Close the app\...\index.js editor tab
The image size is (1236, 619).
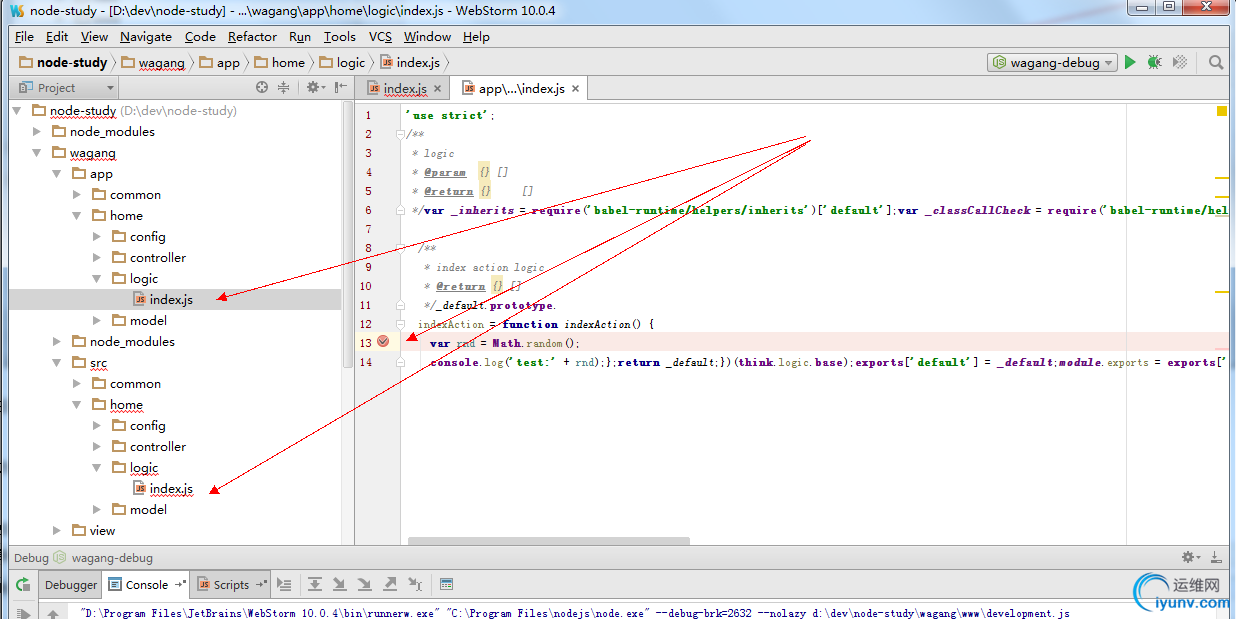[x=575, y=89]
